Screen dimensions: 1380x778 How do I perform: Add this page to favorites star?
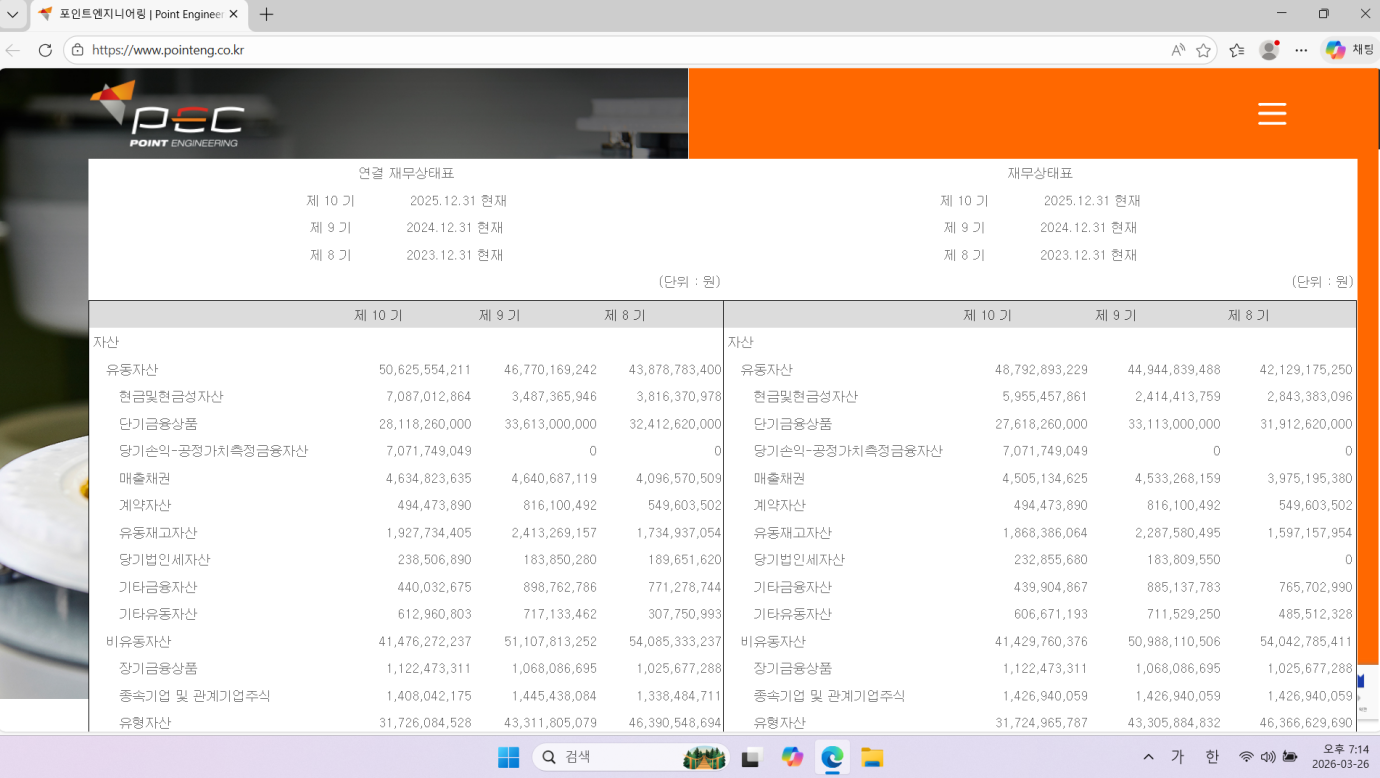(x=1203, y=50)
